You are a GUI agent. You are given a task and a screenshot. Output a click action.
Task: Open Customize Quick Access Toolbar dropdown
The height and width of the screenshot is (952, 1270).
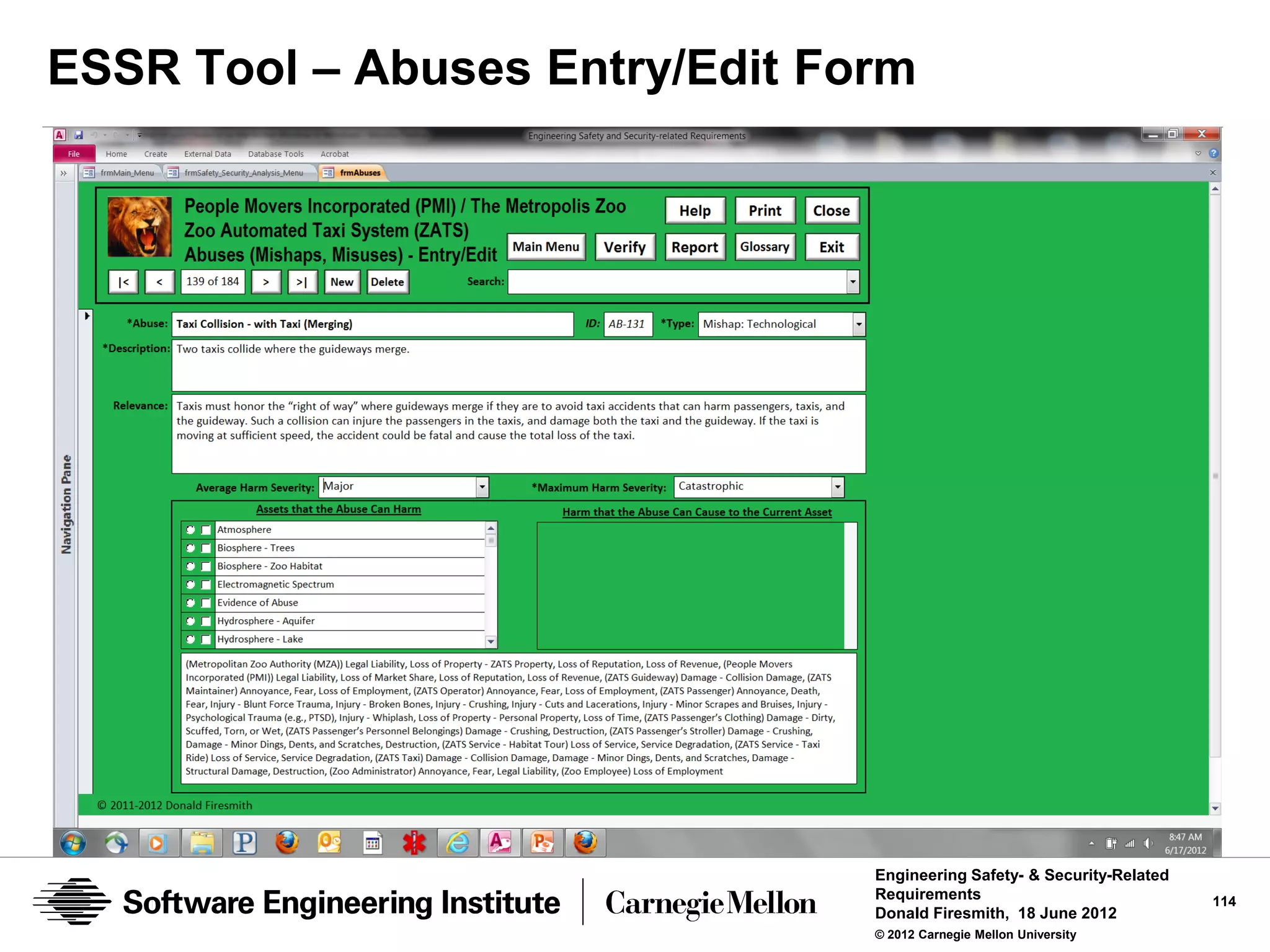tap(140, 134)
